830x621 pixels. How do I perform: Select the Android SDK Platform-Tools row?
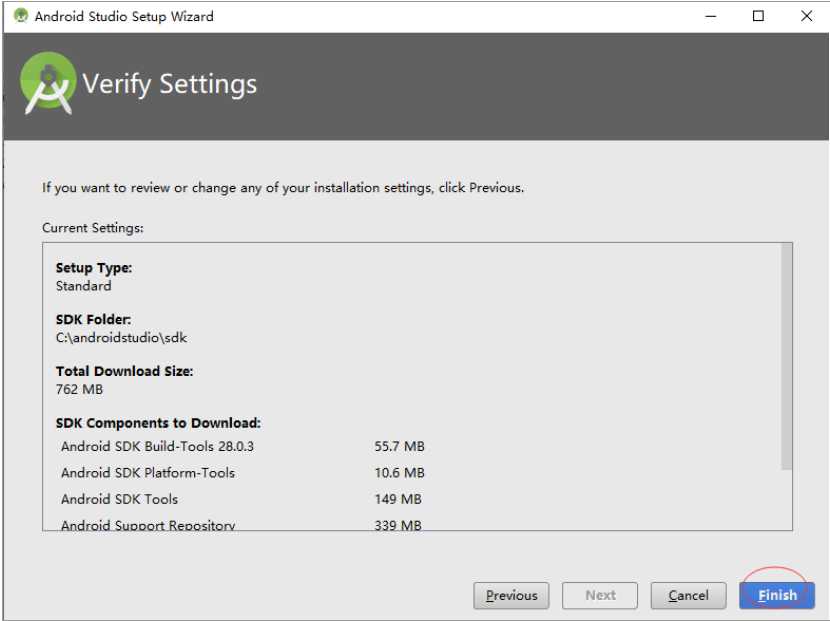click(242, 473)
